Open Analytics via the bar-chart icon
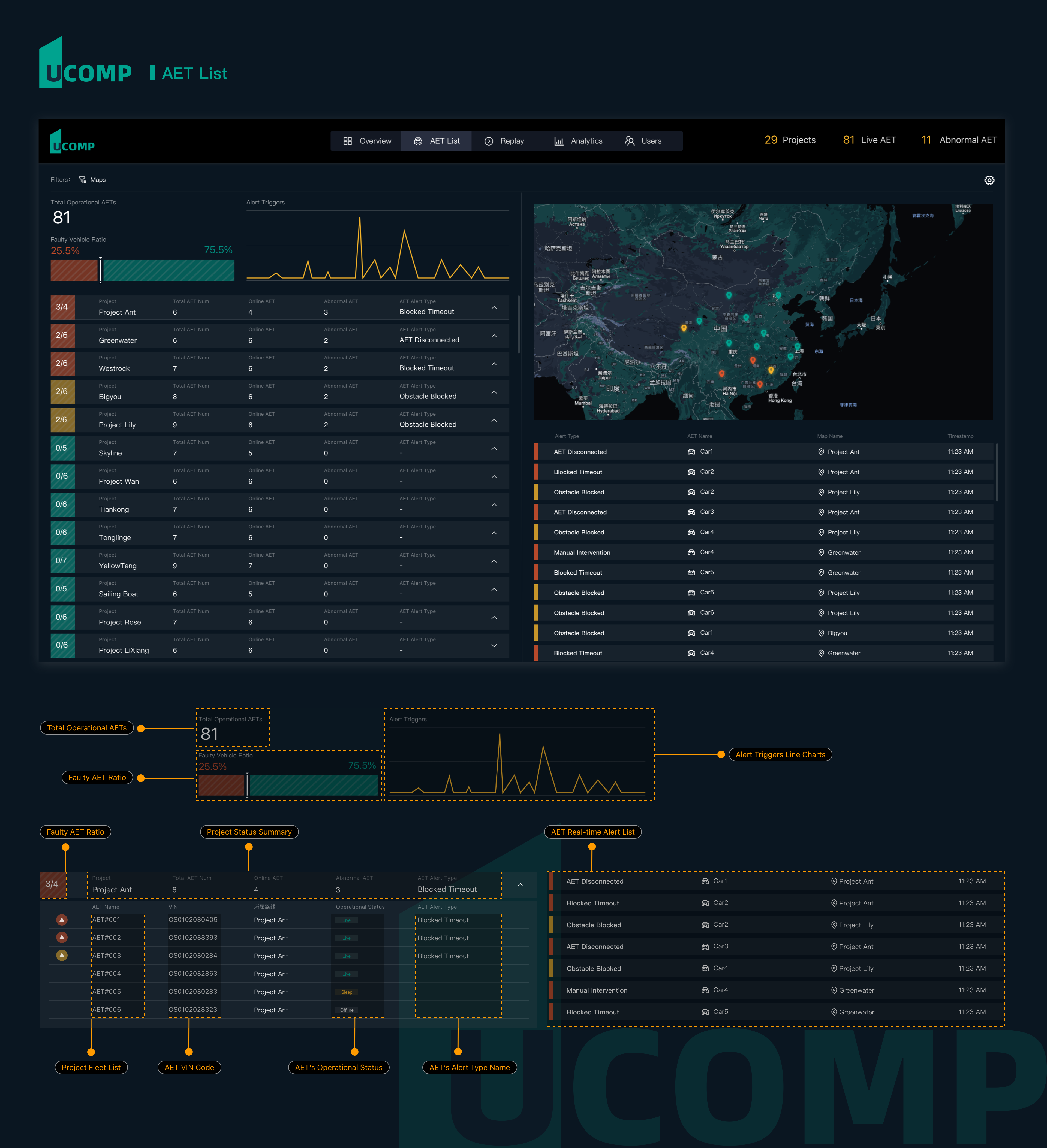The width and height of the screenshot is (1047, 1148). tap(559, 141)
